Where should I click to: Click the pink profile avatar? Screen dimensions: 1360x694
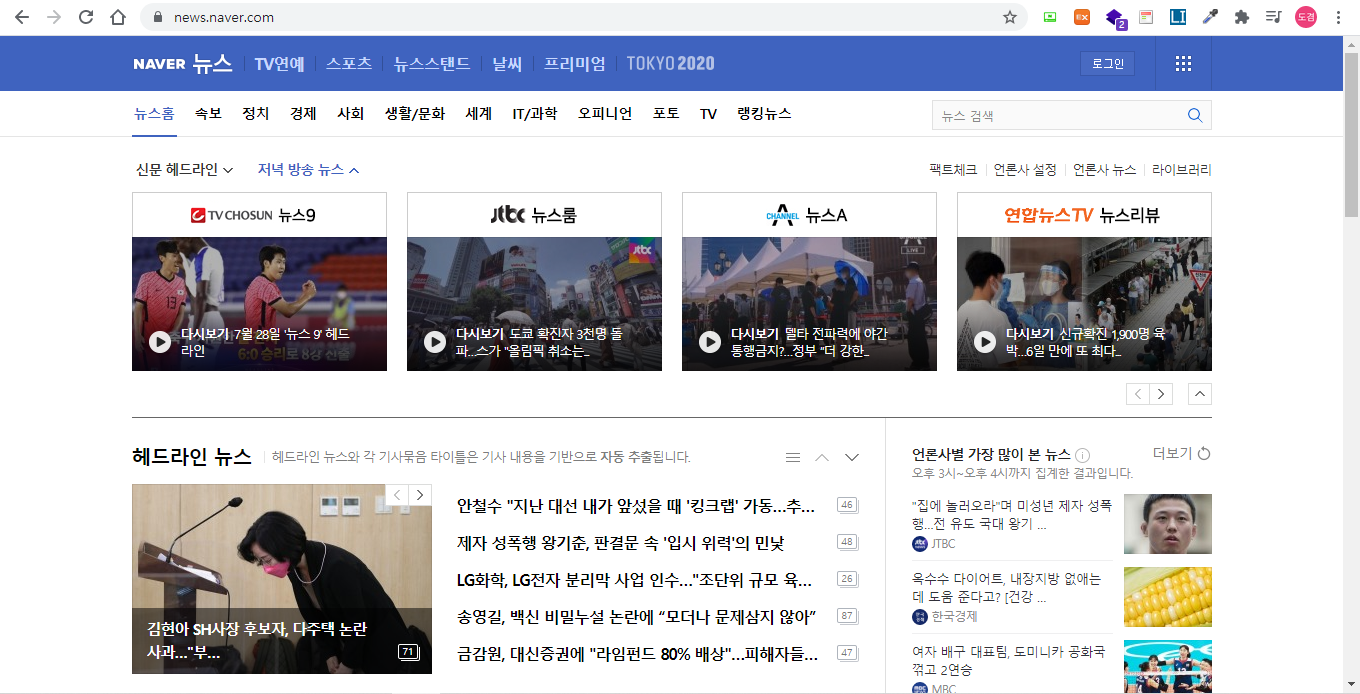1306,17
